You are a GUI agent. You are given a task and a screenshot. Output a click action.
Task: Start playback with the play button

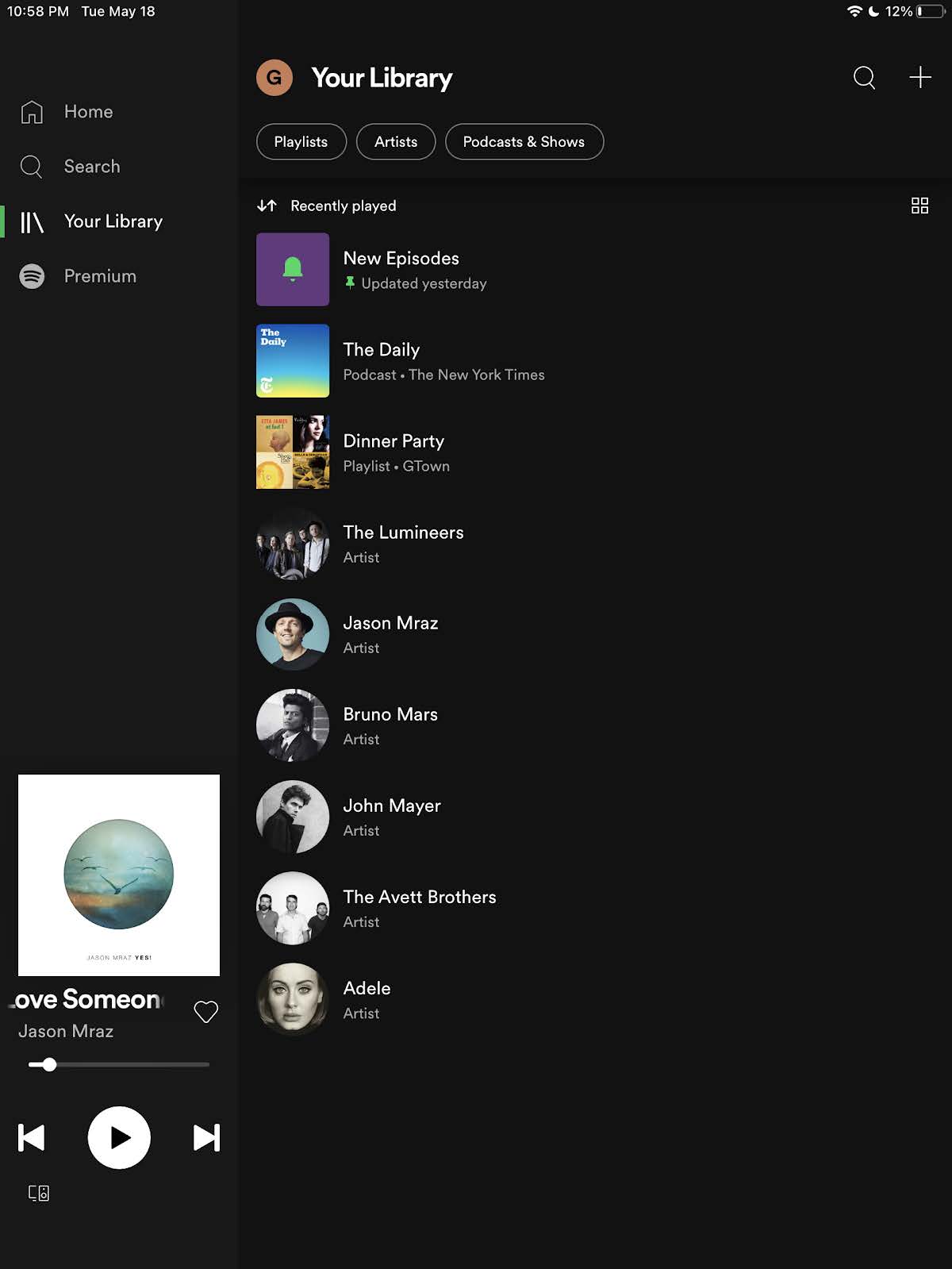(119, 1137)
